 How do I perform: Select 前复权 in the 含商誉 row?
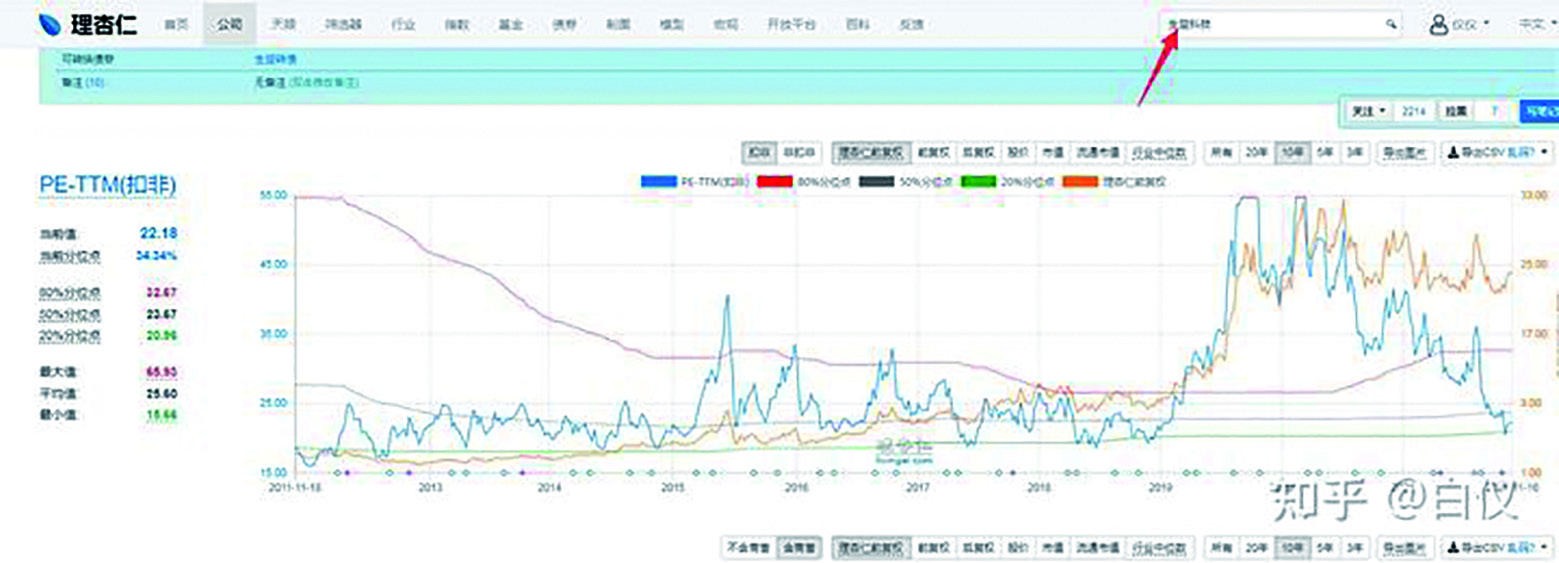point(933,548)
